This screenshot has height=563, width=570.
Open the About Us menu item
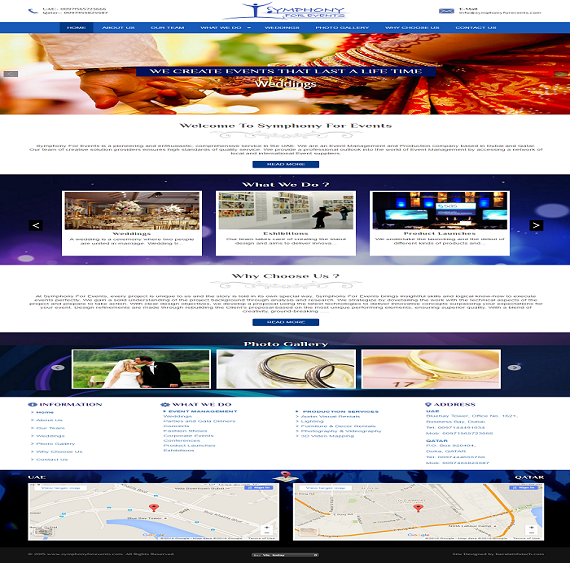[119, 28]
